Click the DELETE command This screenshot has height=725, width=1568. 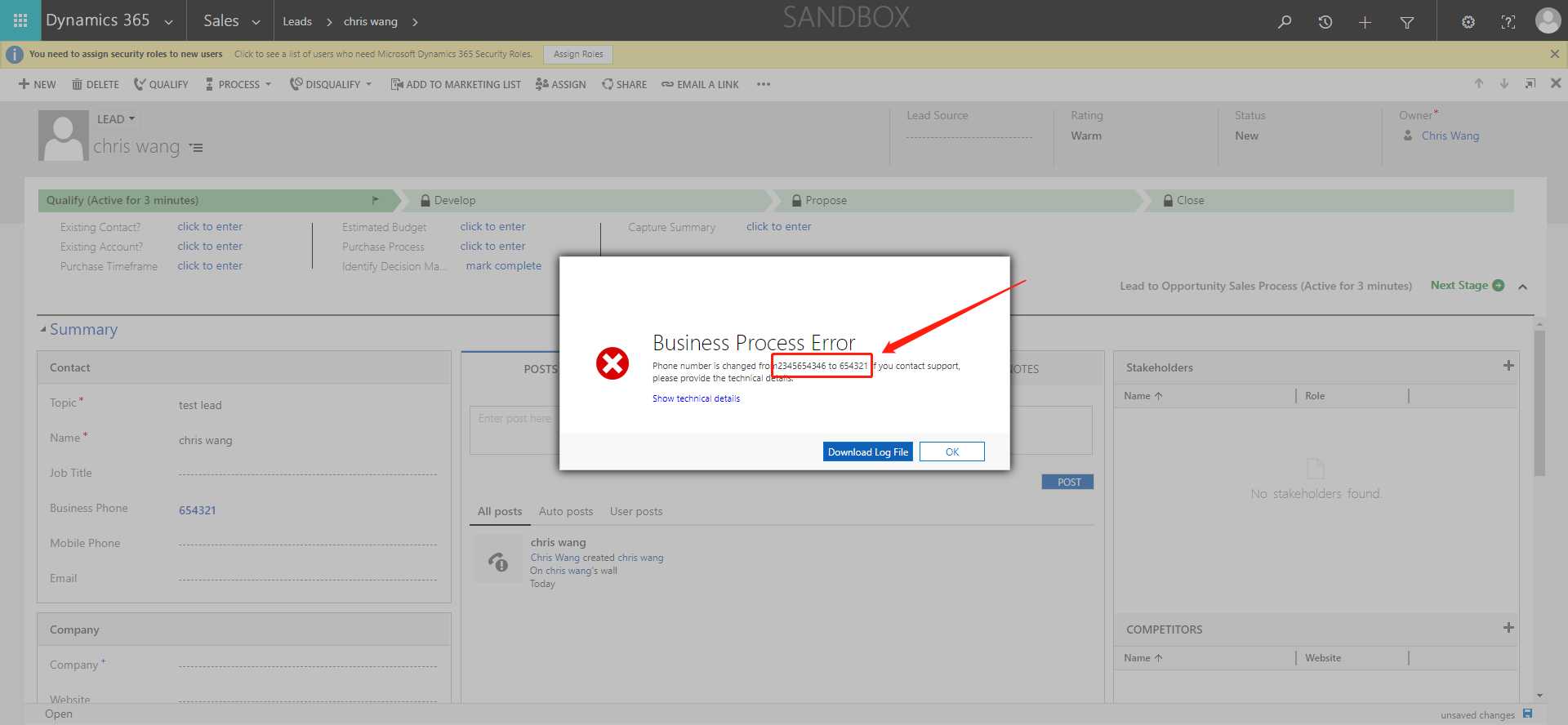[x=96, y=84]
